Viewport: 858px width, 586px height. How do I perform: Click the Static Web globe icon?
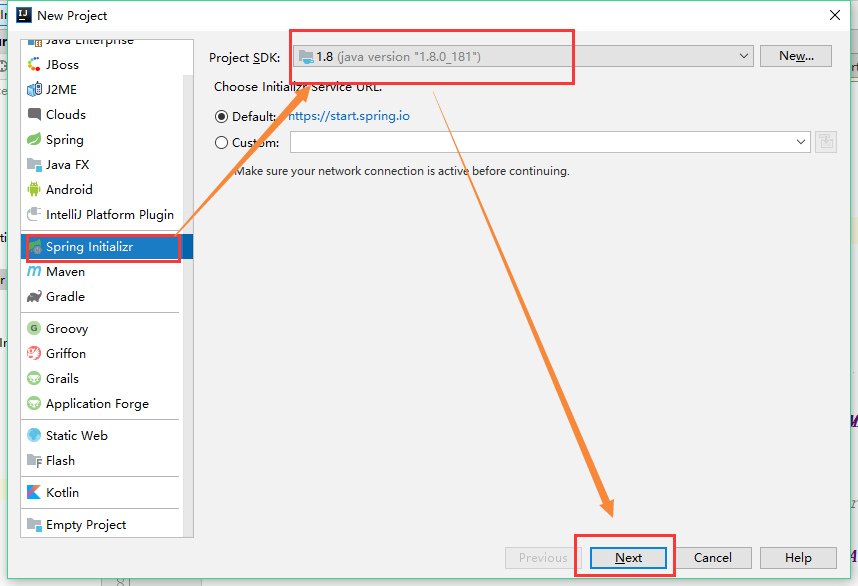tap(34, 436)
